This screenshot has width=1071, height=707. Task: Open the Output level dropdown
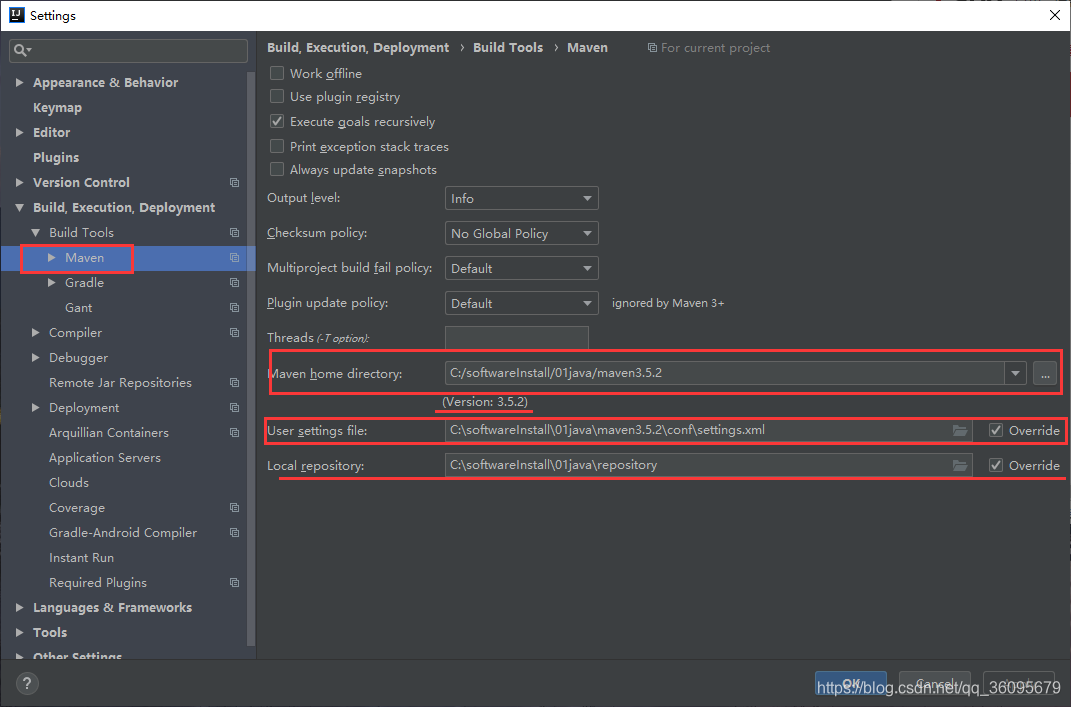tap(521, 198)
